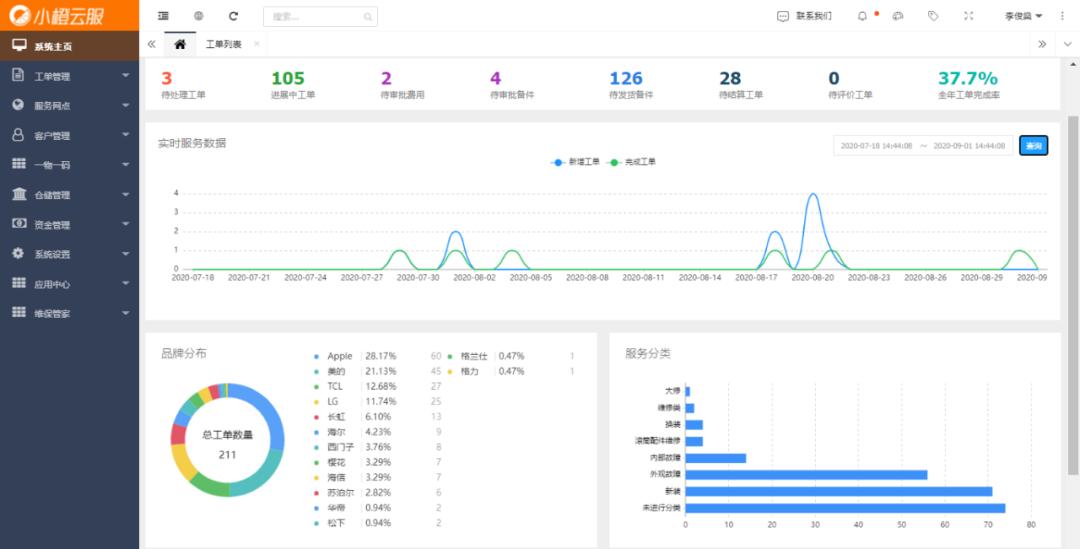Expand 客户管理 submenu arrow
1080x549 pixels.
[125, 135]
